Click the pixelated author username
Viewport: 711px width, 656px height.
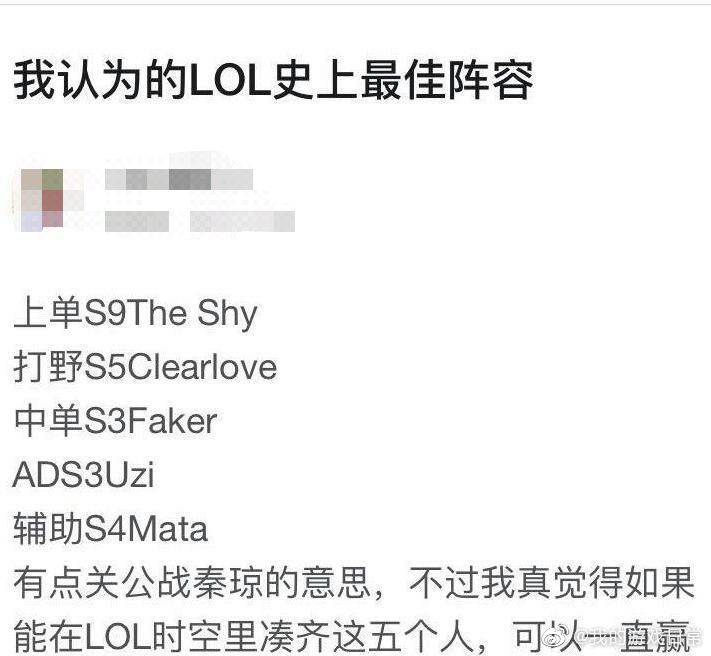[x=179, y=179]
